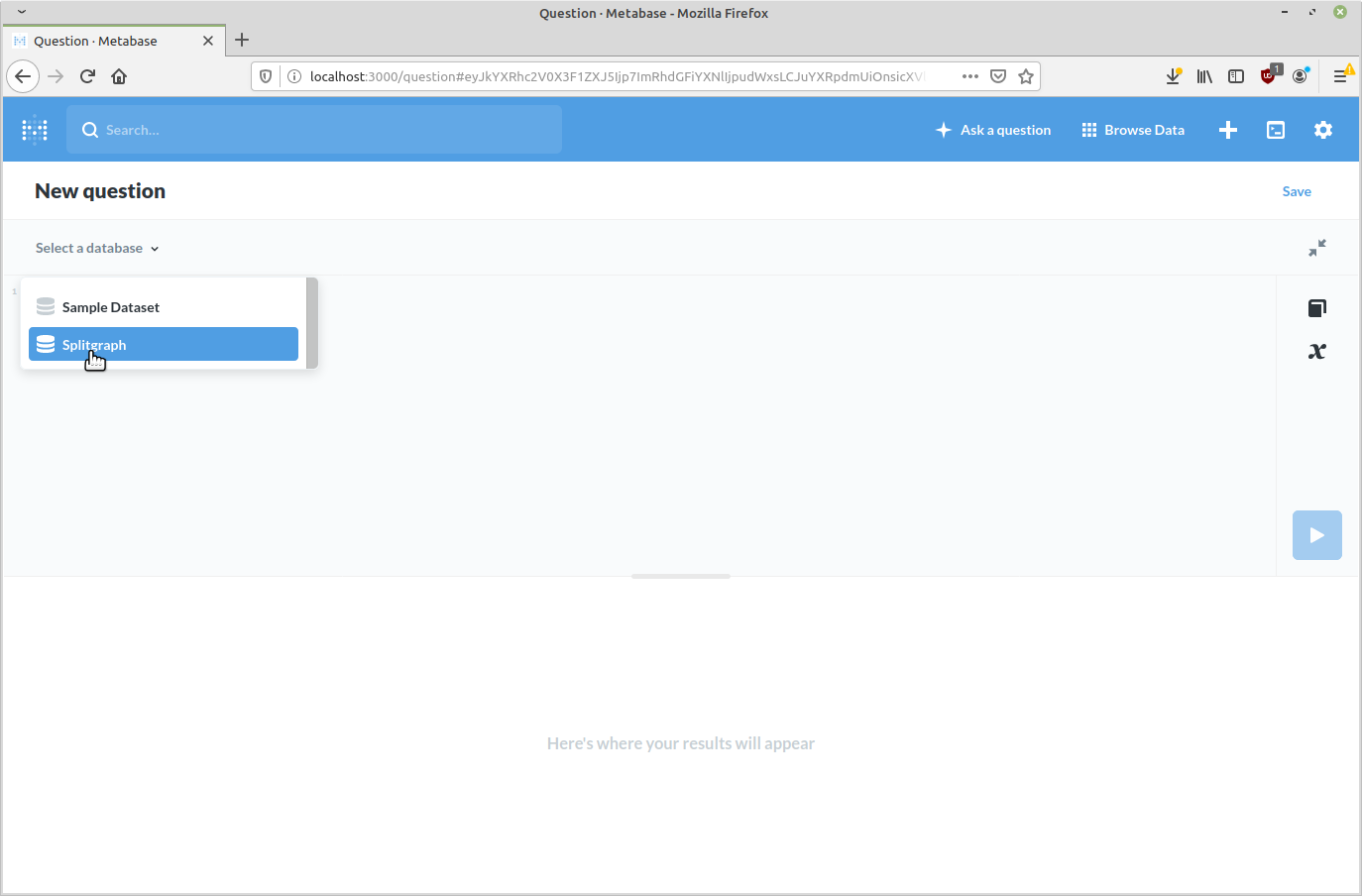Click the localhost URL address bar
Image resolution: width=1362 pixels, height=896 pixels.
pyautogui.click(x=617, y=76)
